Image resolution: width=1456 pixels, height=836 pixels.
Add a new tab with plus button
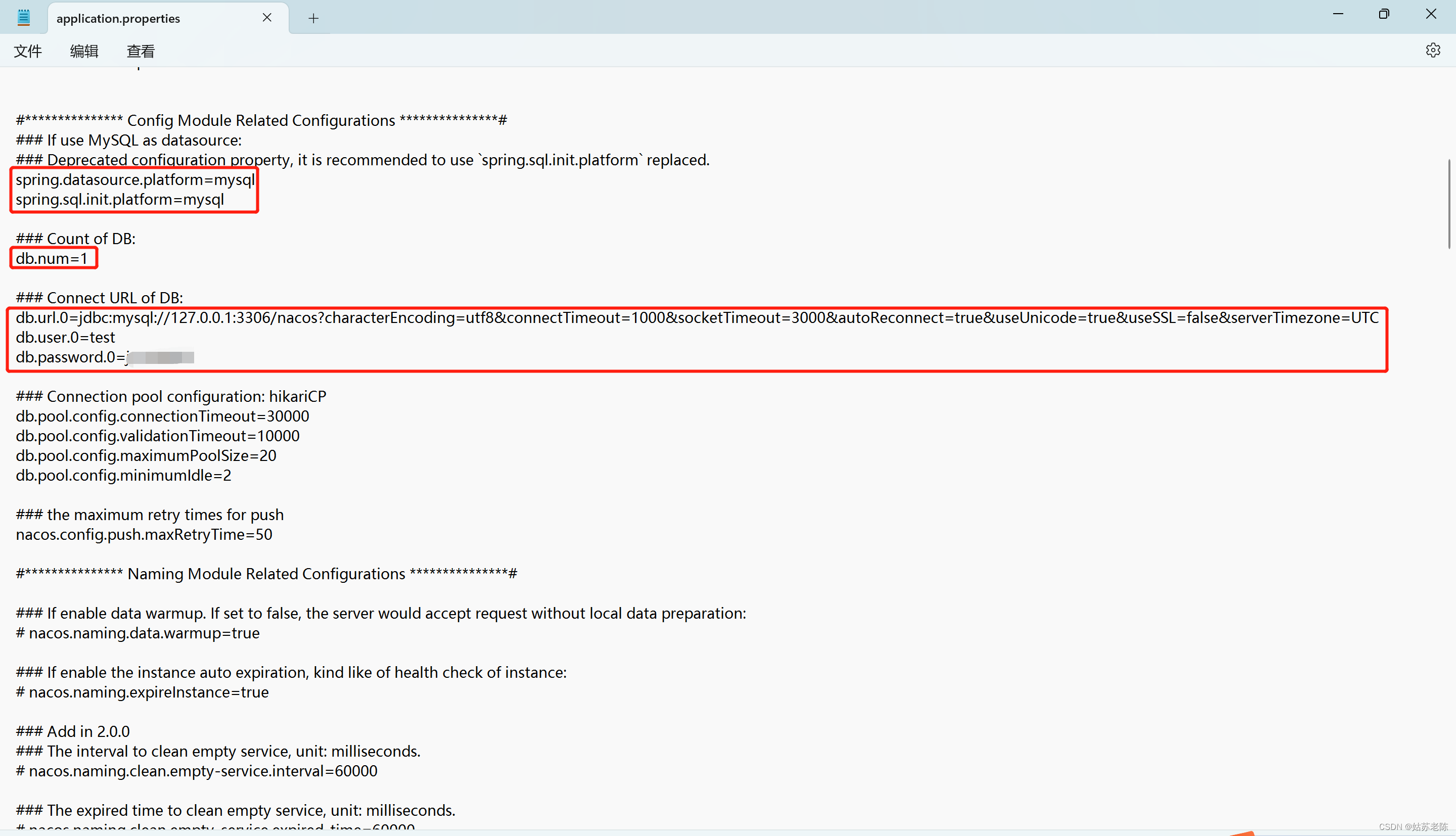[313, 18]
